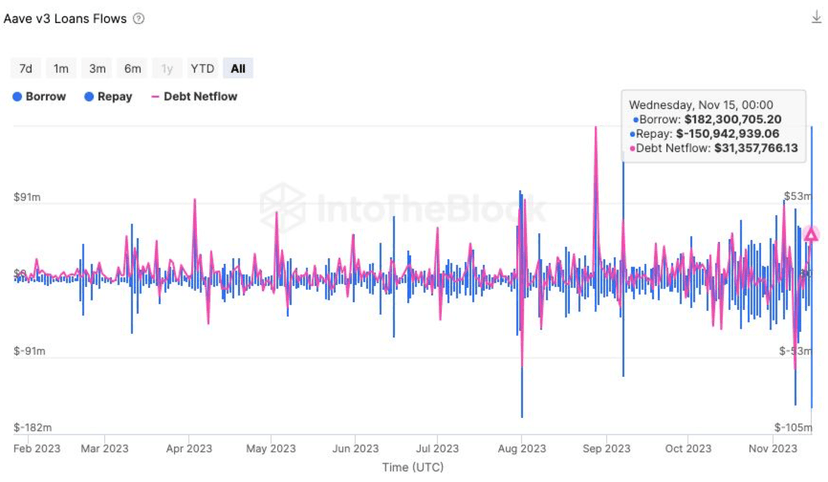The height and width of the screenshot is (482, 828).
Task: Click the Aave v3 Loans Flows title
Action: [x=65, y=18]
